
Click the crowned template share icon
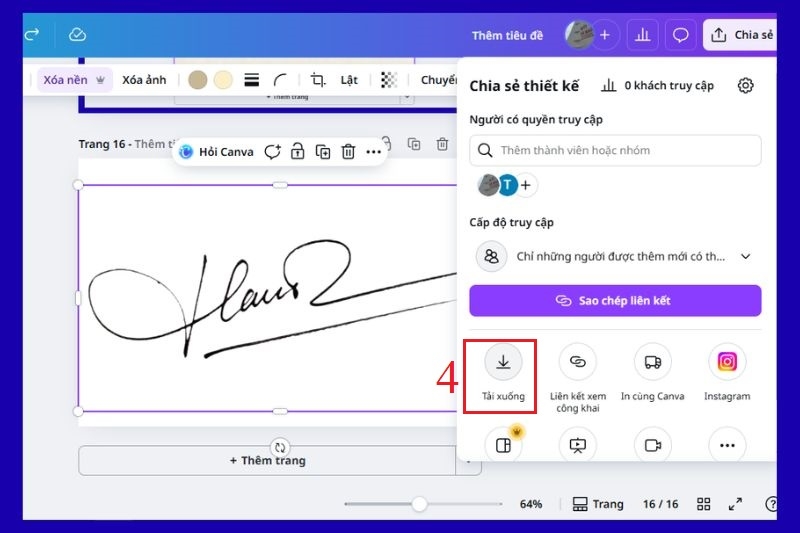point(503,445)
